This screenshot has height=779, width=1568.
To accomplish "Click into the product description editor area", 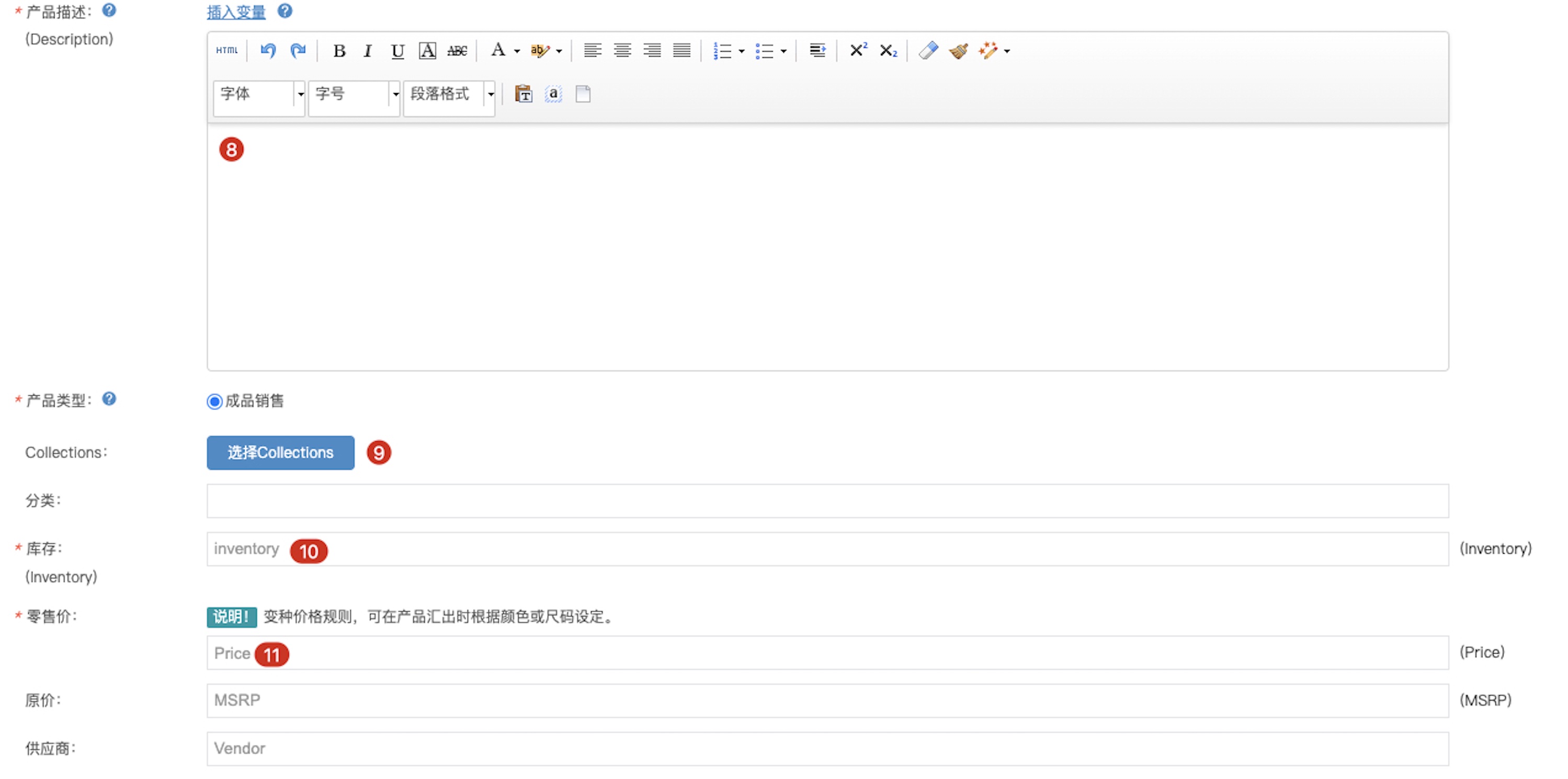I will click(x=828, y=246).
